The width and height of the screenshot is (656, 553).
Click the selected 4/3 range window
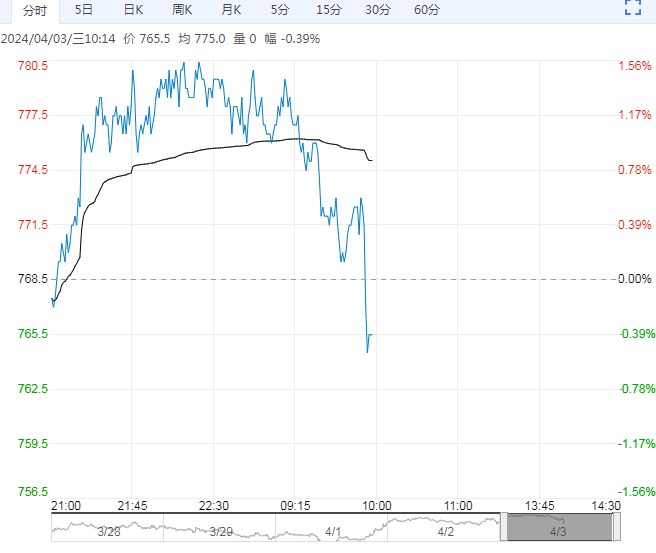pos(560,527)
